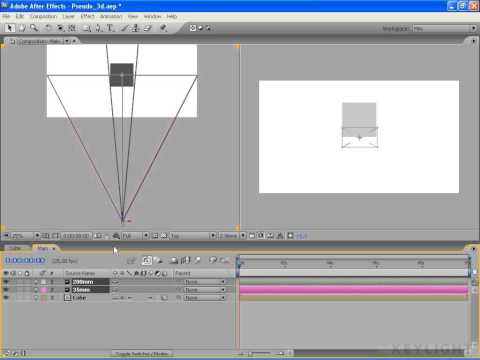Select the Pan Behind tool

click(x=72, y=28)
